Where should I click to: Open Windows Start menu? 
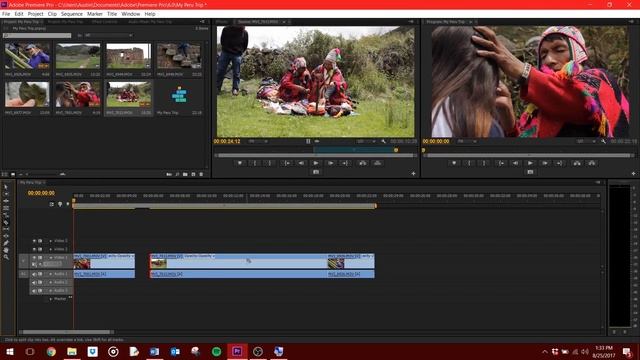(9, 351)
